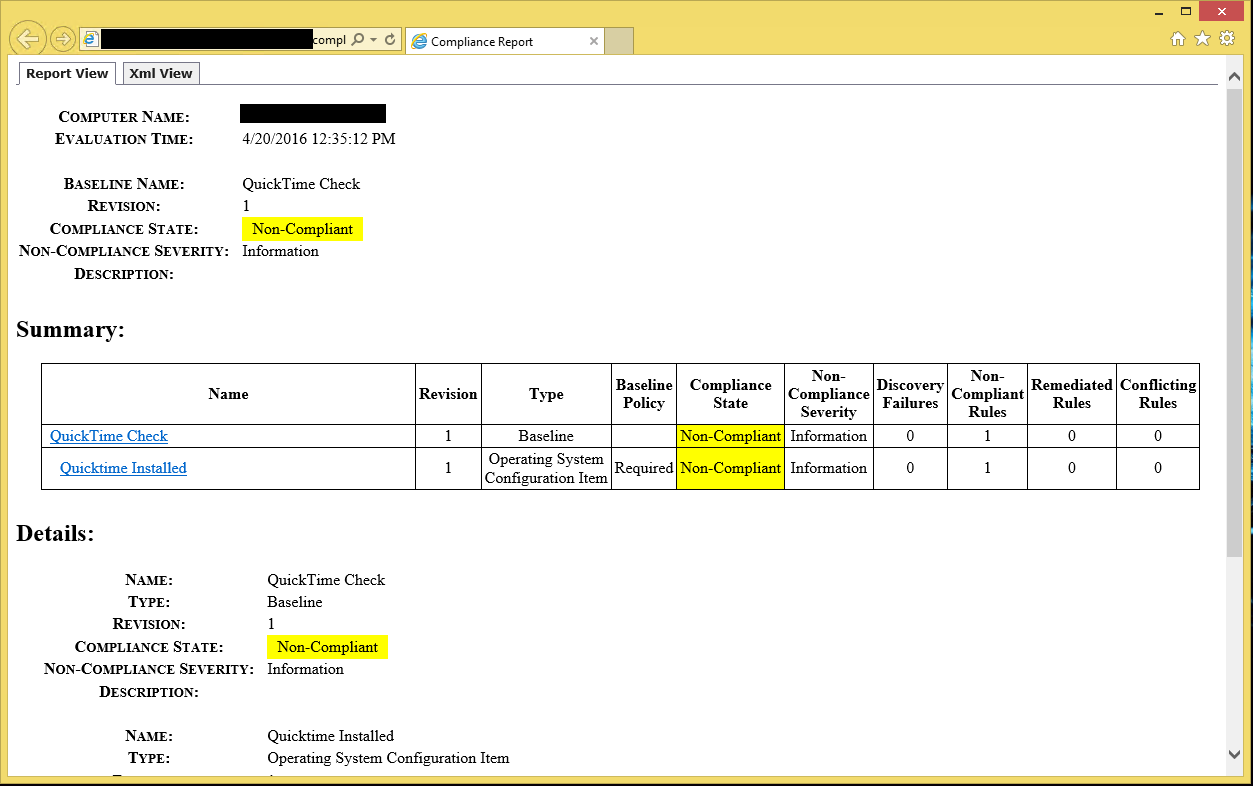Switch to the Xml View tab
The height and width of the screenshot is (786, 1253).
click(x=161, y=73)
